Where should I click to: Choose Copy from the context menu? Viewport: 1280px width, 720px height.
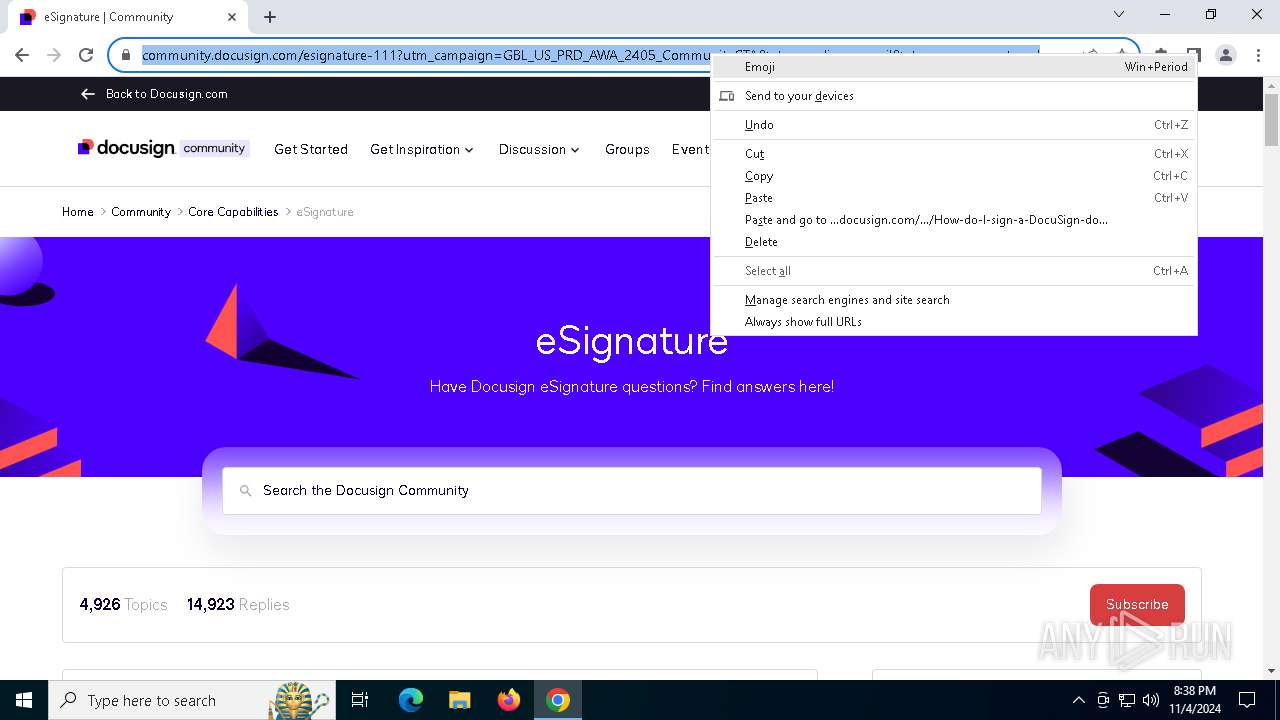(954, 176)
